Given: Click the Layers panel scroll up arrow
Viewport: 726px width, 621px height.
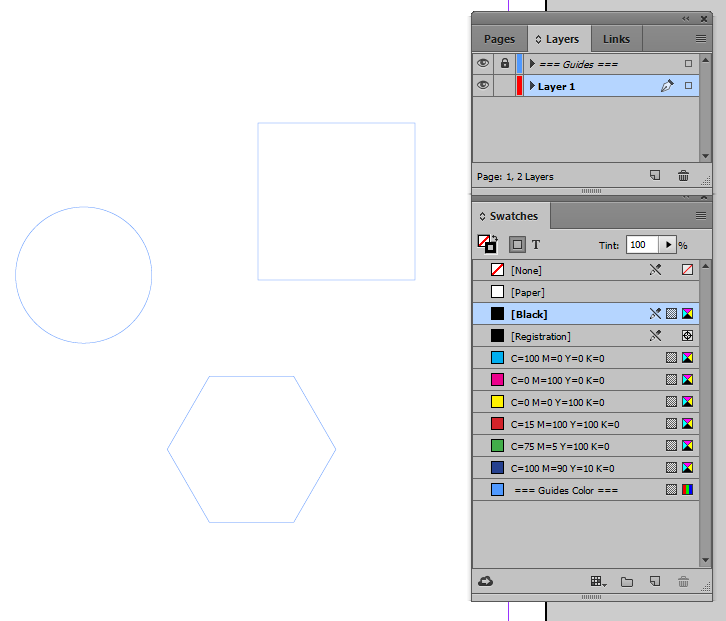Looking at the screenshot, I should coord(706,60).
